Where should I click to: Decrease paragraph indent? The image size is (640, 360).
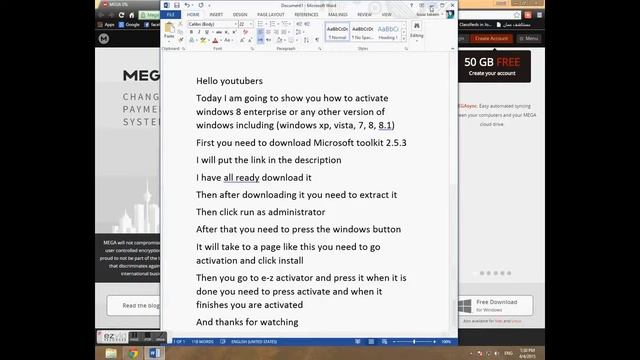[299, 24]
